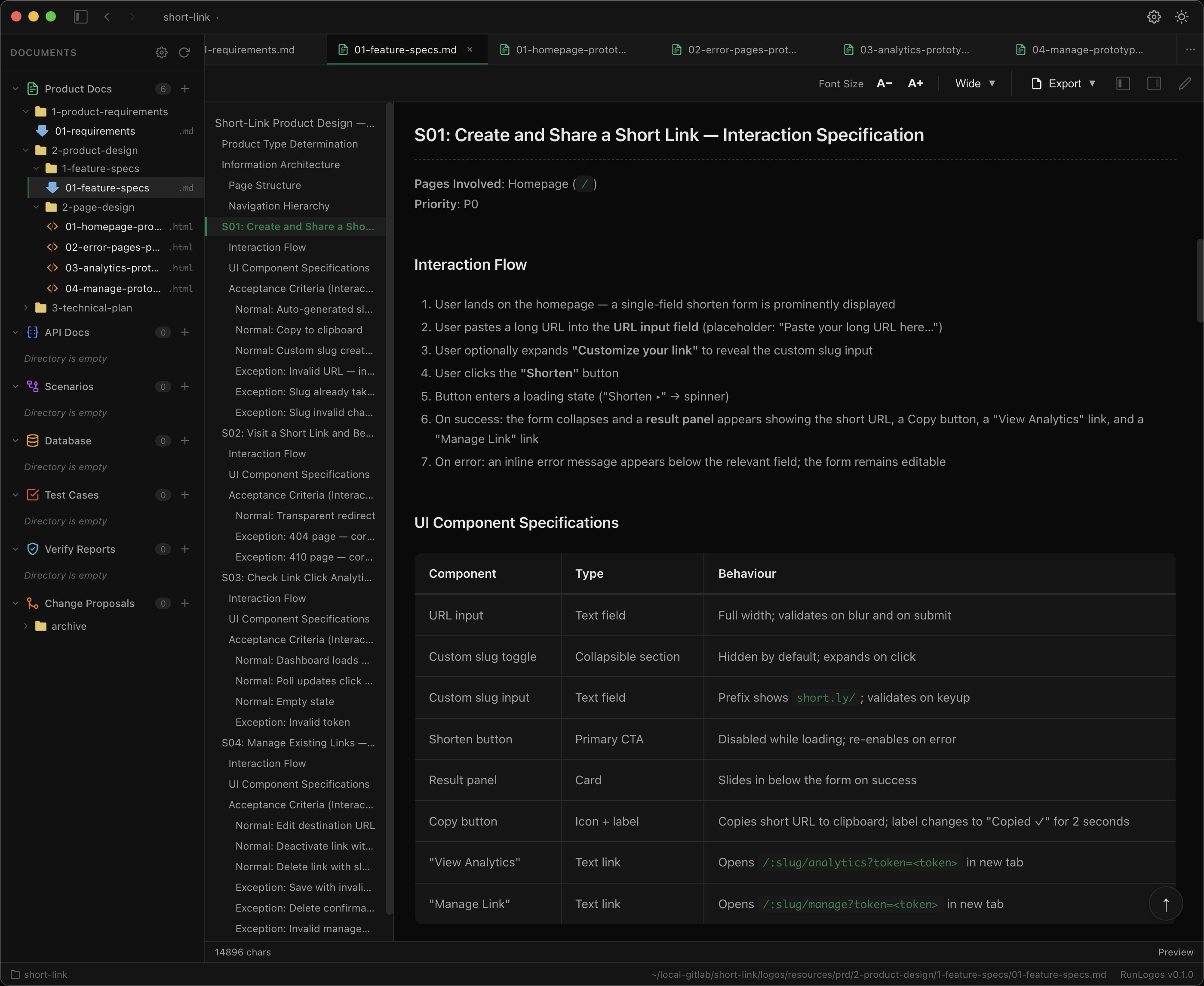Increase font size with the A+ control
Image resolution: width=1204 pixels, height=986 pixels.
[x=915, y=83]
